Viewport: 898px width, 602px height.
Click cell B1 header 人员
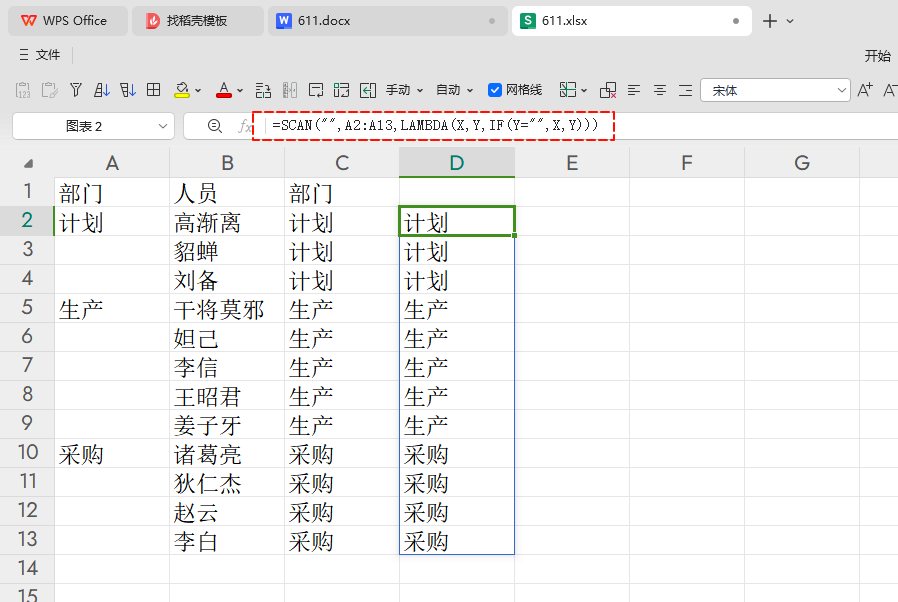(x=227, y=192)
